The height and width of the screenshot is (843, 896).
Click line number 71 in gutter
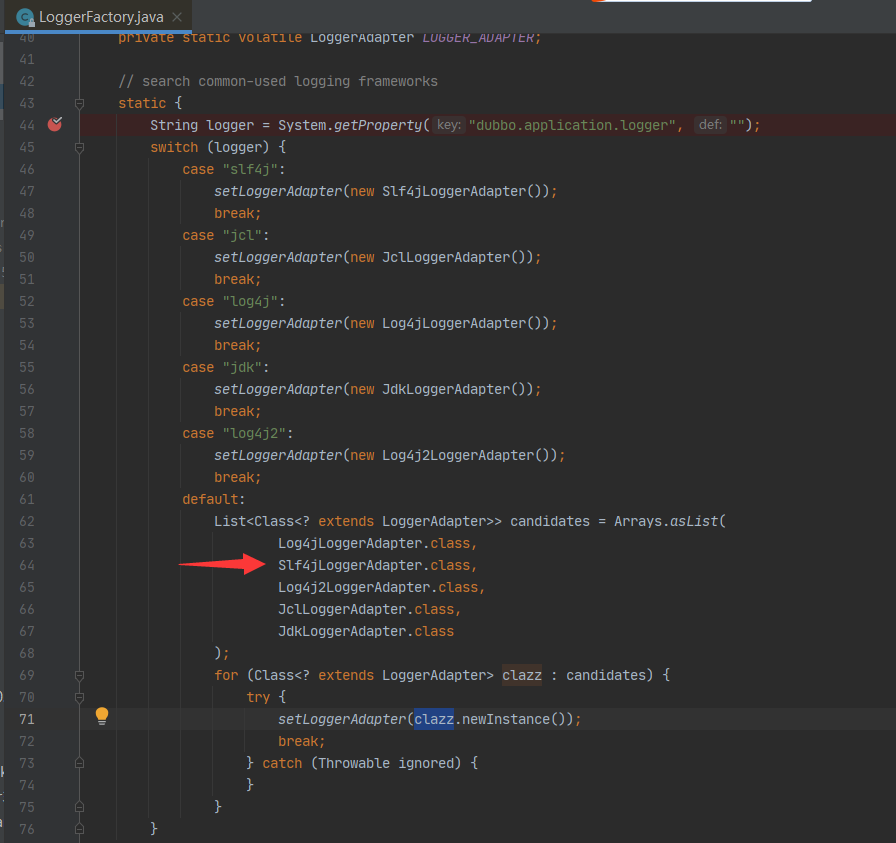(27, 719)
